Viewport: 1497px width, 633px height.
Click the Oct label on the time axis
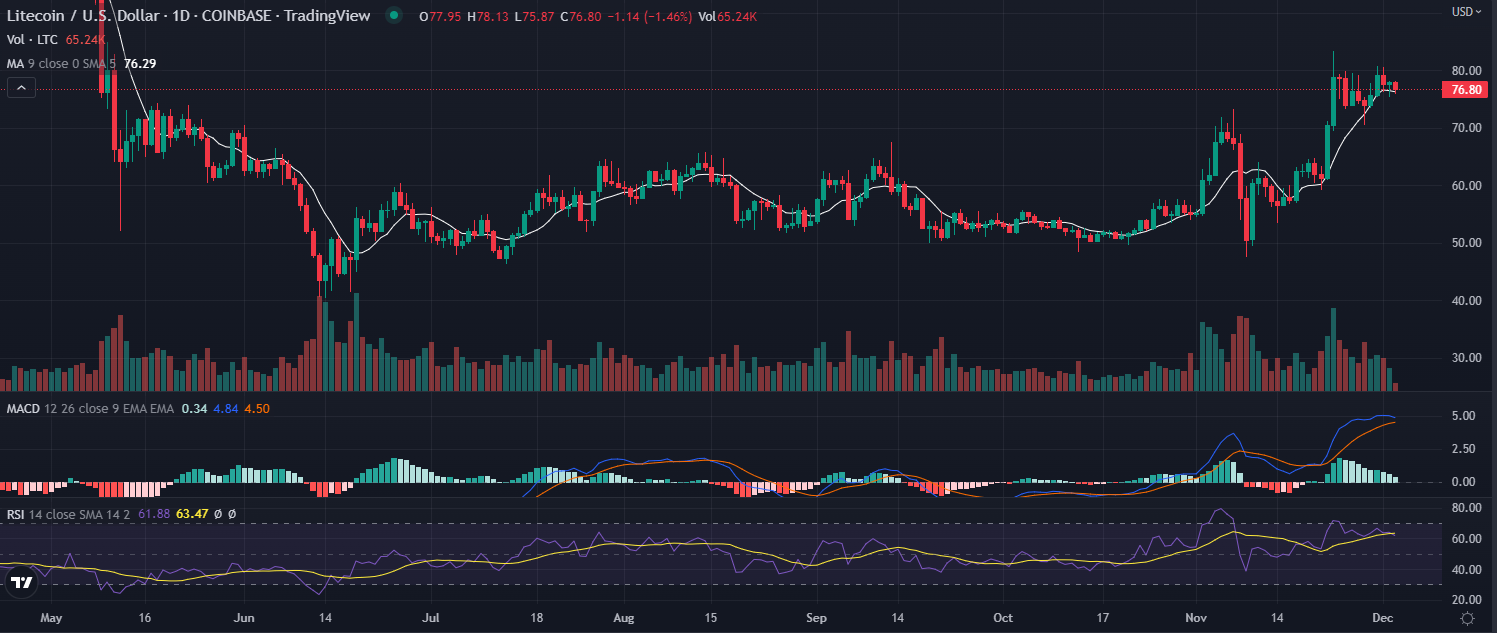coord(1001,619)
